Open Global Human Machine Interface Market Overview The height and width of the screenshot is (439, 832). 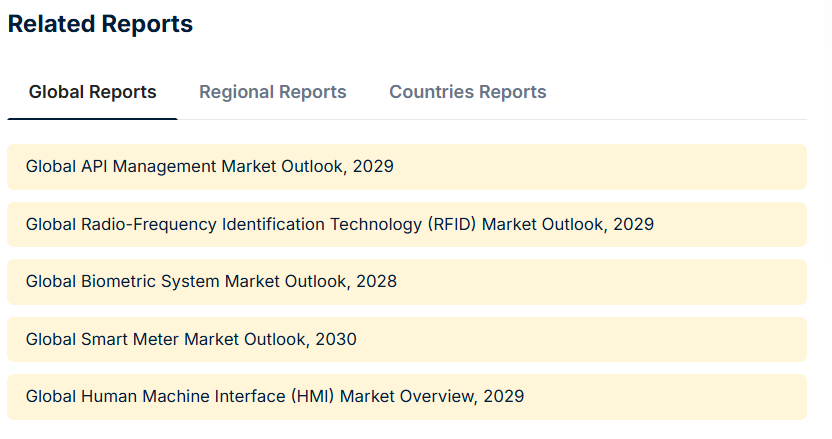coord(407,397)
